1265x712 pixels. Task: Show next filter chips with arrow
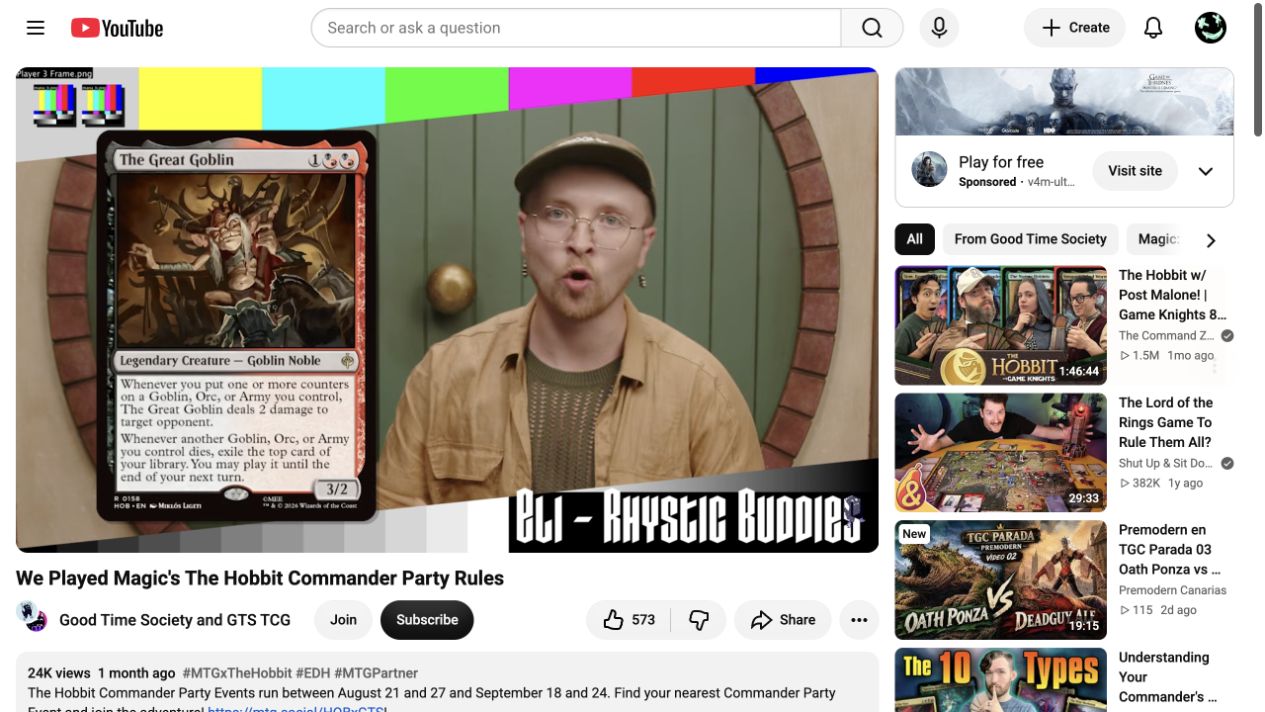click(1211, 240)
